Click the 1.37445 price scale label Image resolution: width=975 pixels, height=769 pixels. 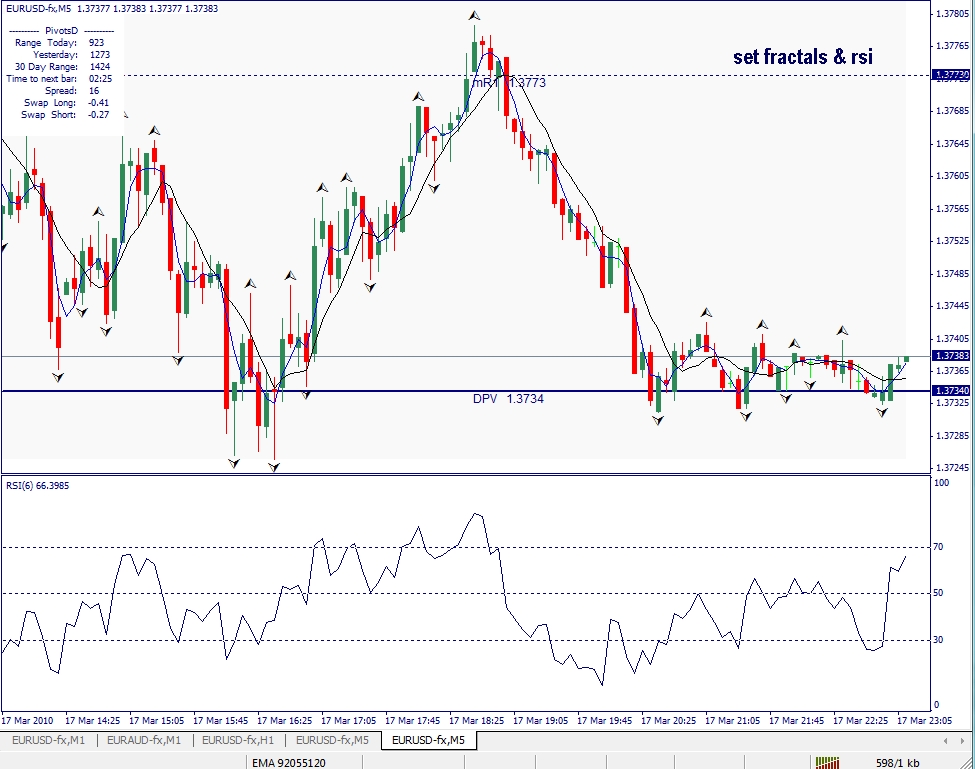pos(952,306)
